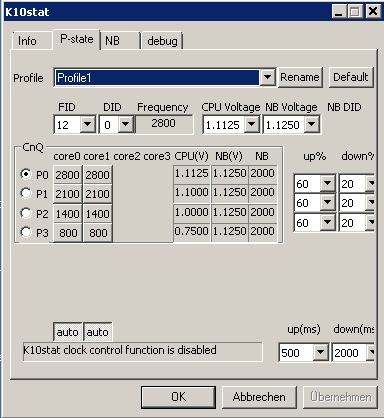This screenshot has width=384, height=418.
Task: Click CPU(V) cell 1.1000 for P1
Action: (x=192, y=193)
